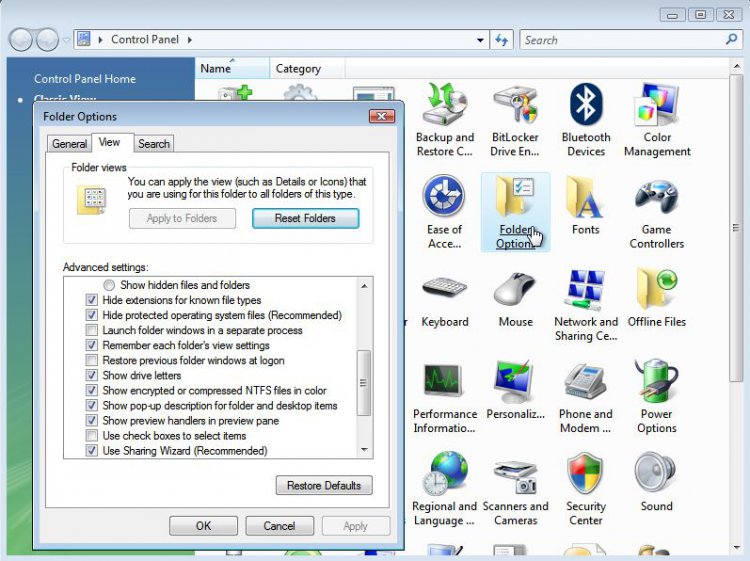The image size is (750, 561).
Task: Check Restore previous folder windows at logon
Action: 91,361
